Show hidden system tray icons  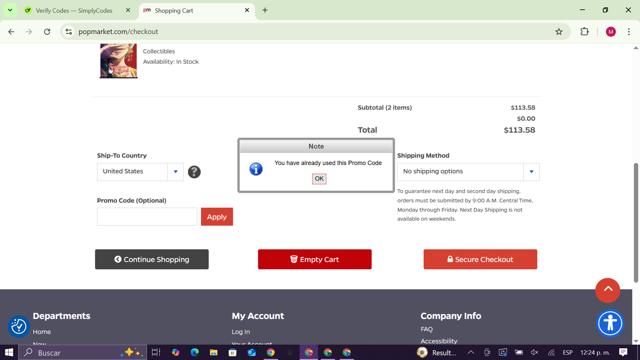tap(471, 352)
